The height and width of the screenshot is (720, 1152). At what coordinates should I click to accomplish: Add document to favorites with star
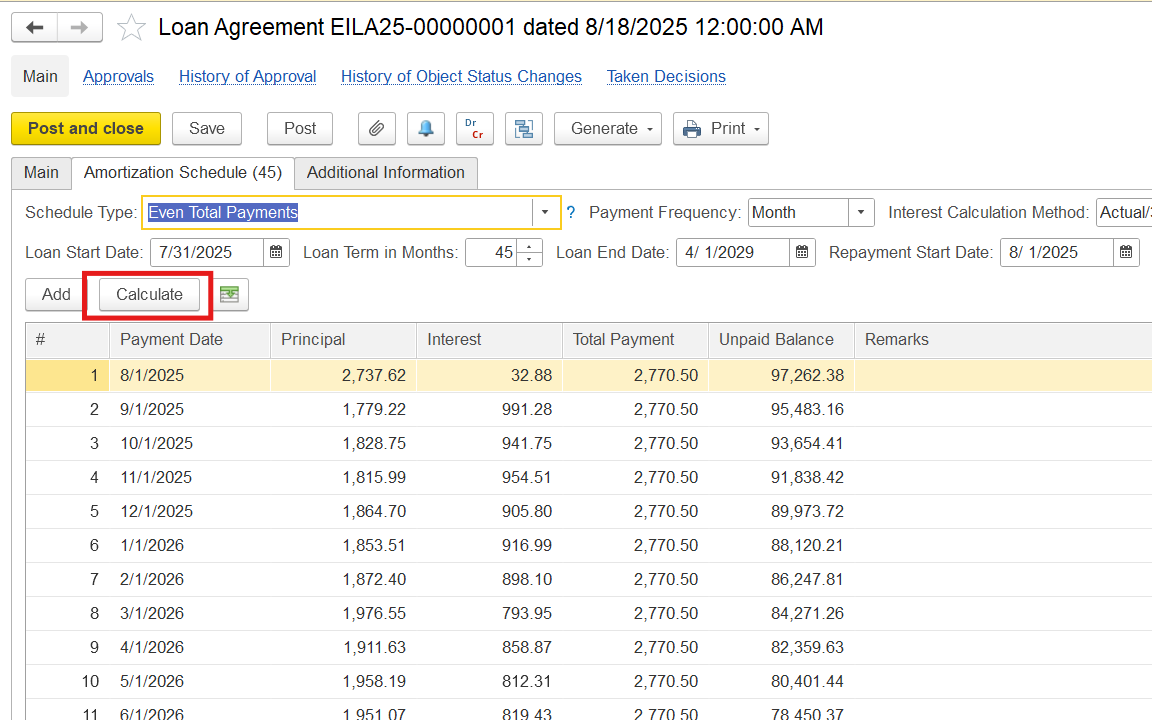click(131, 28)
